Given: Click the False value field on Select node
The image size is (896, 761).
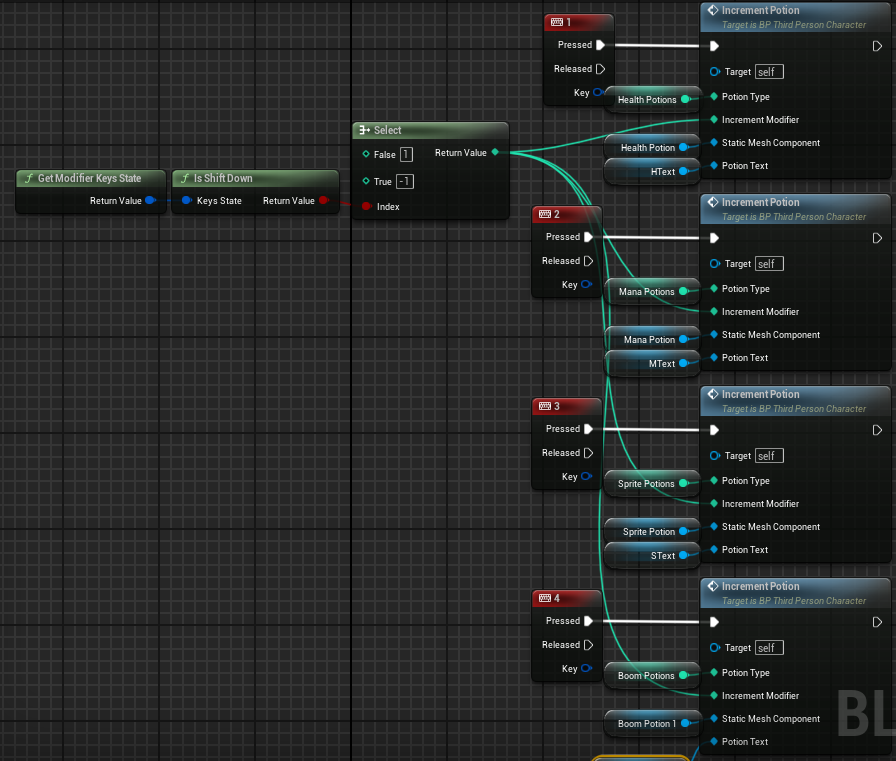Looking at the screenshot, I should (x=406, y=155).
